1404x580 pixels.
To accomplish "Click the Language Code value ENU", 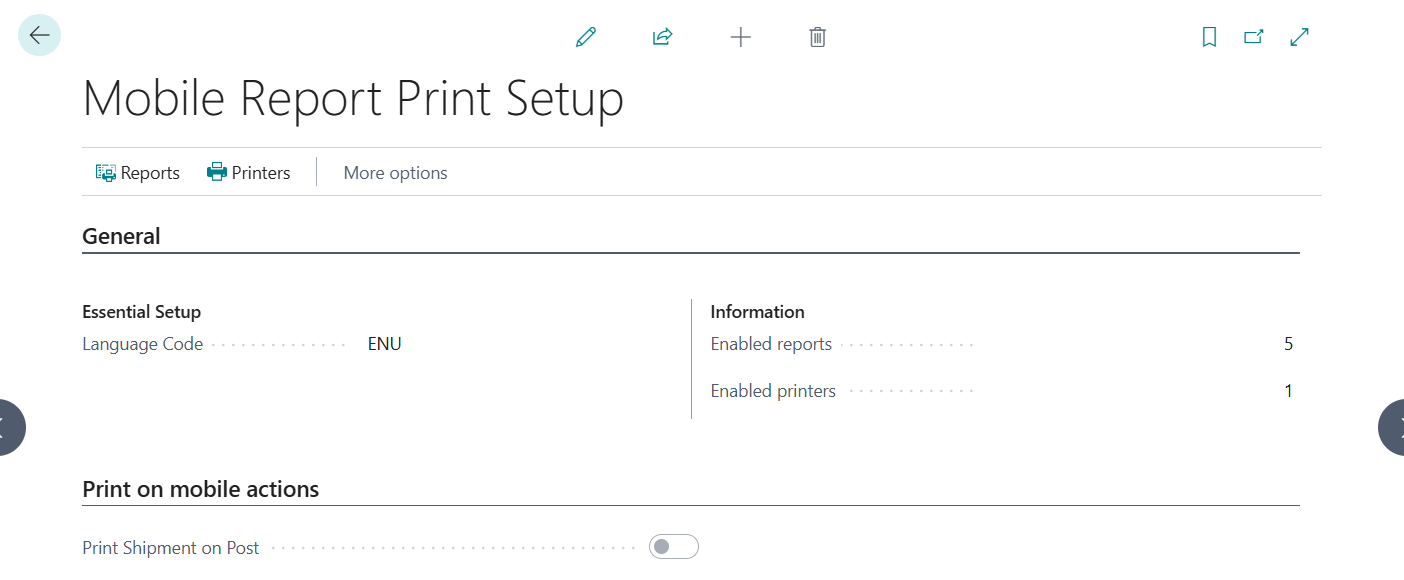I will (385, 344).
